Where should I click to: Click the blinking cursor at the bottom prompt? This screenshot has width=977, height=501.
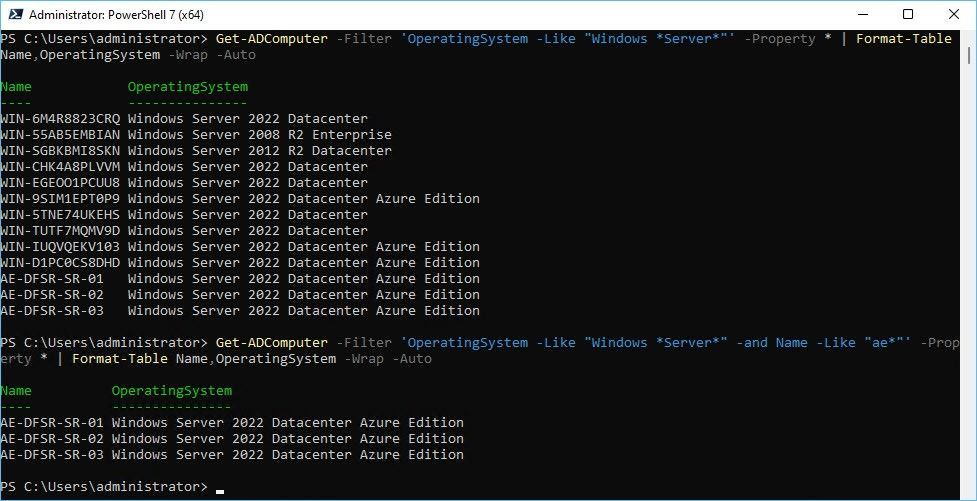click(x=220, y=492)
